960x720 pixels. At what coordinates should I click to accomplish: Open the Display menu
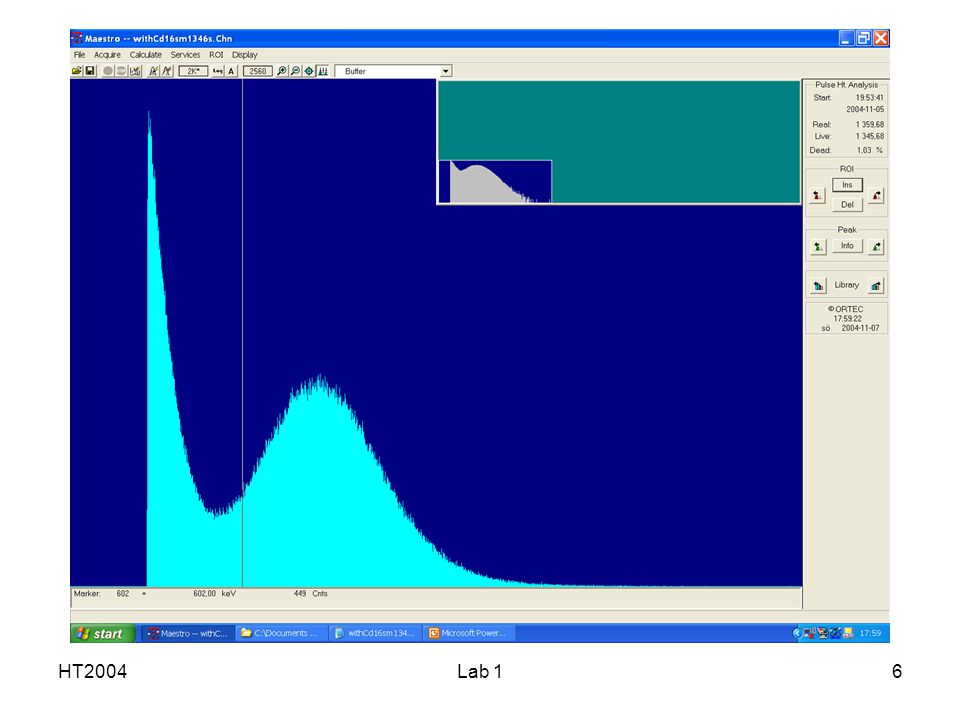(245, 54)
